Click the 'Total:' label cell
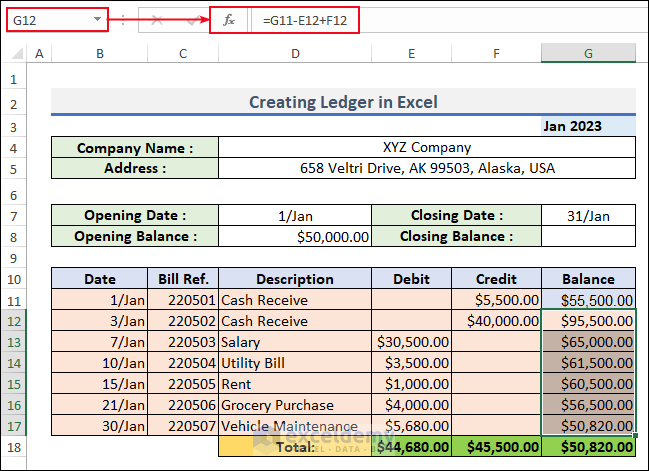Screen dimensions: 649x471 click(x=295, y=447)
